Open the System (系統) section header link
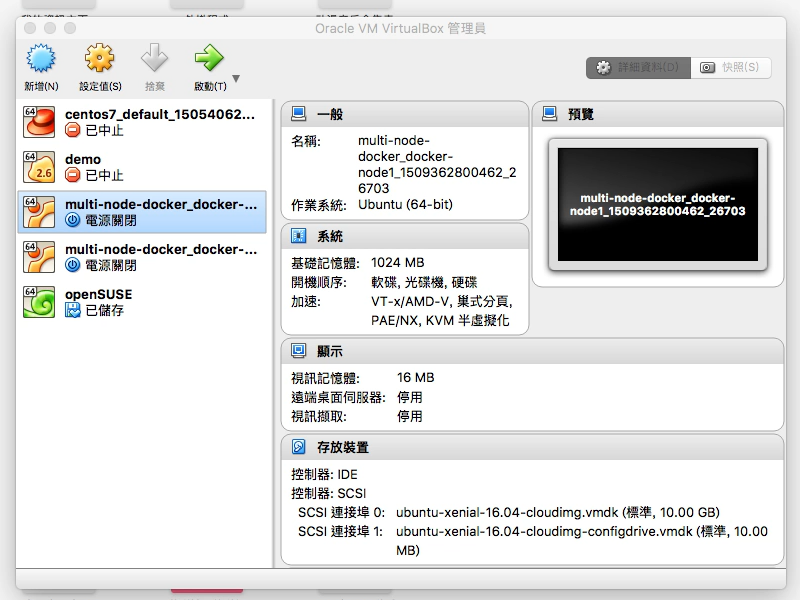This screenshot has width=800, height=600. [330, 236]
